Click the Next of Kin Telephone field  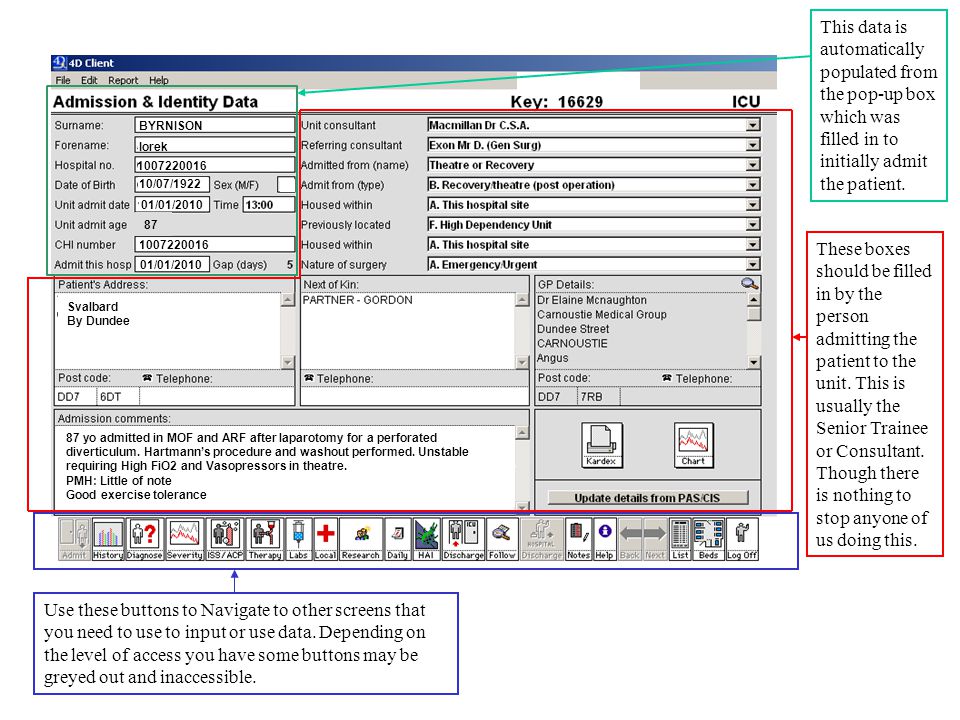pos(414,397)
